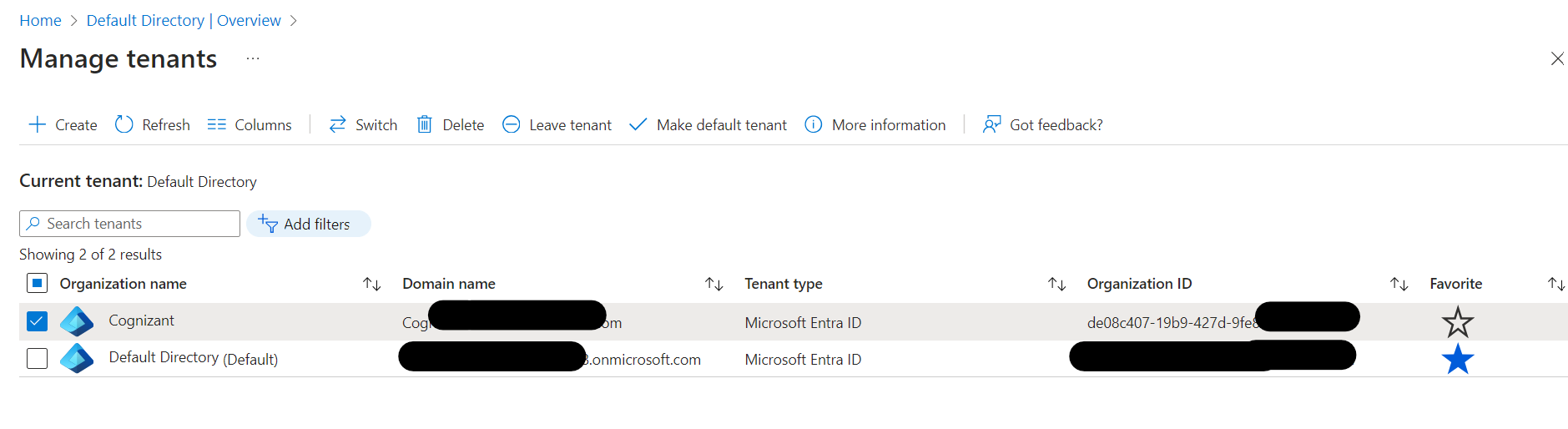Click the Create label text
1568x429 pixels.
coord(76,125)
